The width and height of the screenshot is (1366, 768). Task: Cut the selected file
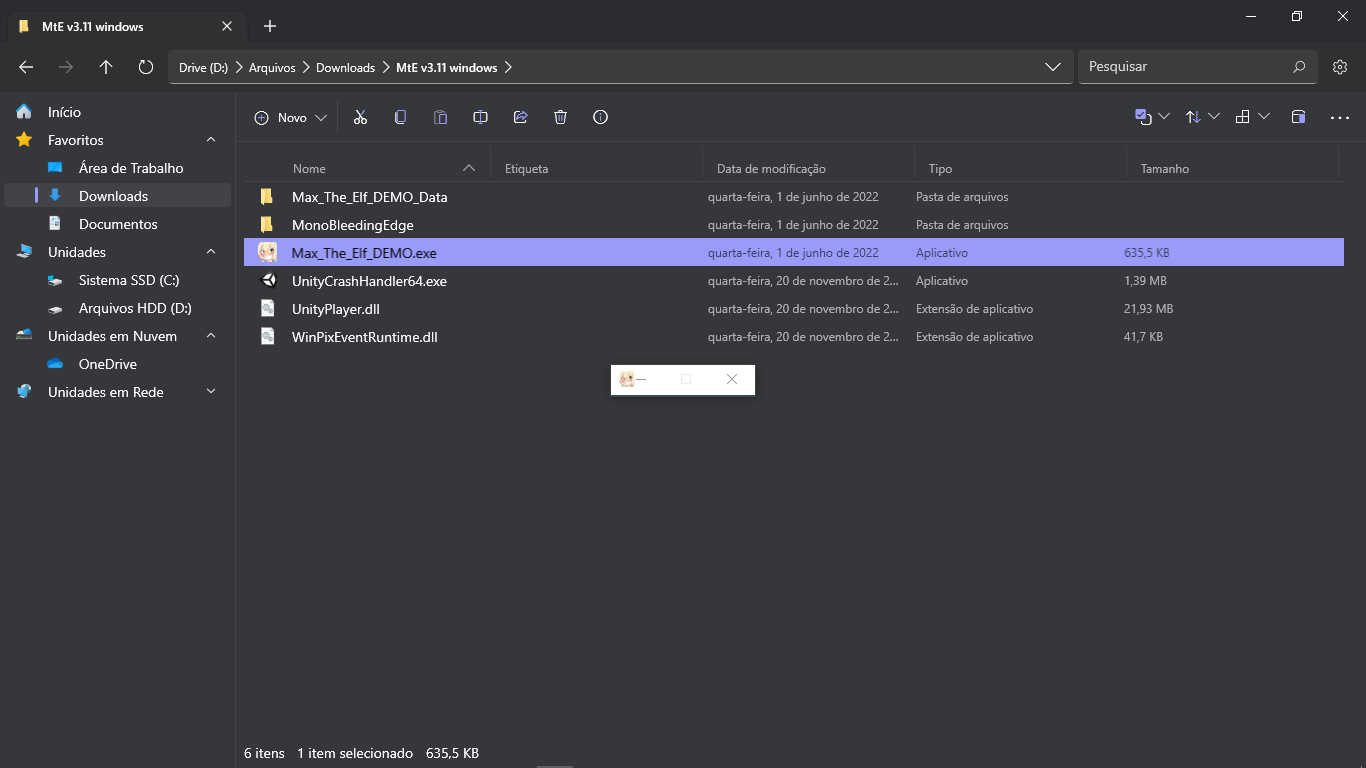tap(360, 117)
